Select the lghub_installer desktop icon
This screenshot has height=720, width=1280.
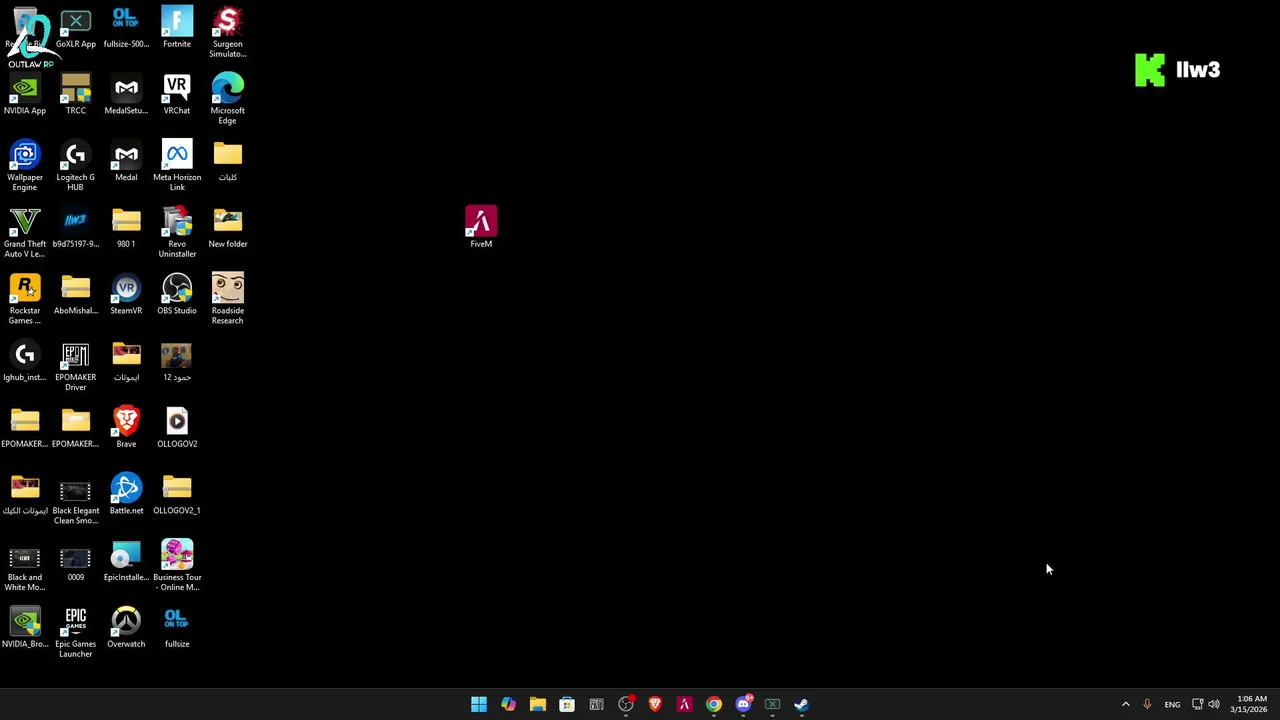pyautogui.click(x=25, y=361)
